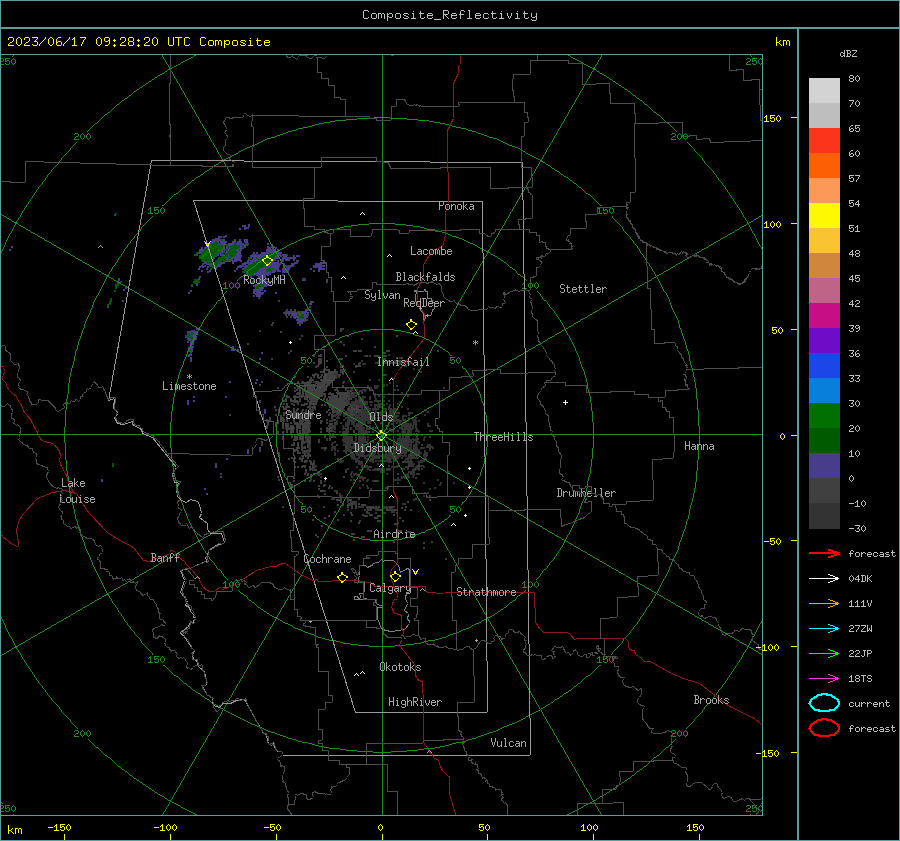The width and height of the screenshot is (900, 841).
Task: Click the Calgary city label
Action: pyautogui.click(x=390, y=588)
